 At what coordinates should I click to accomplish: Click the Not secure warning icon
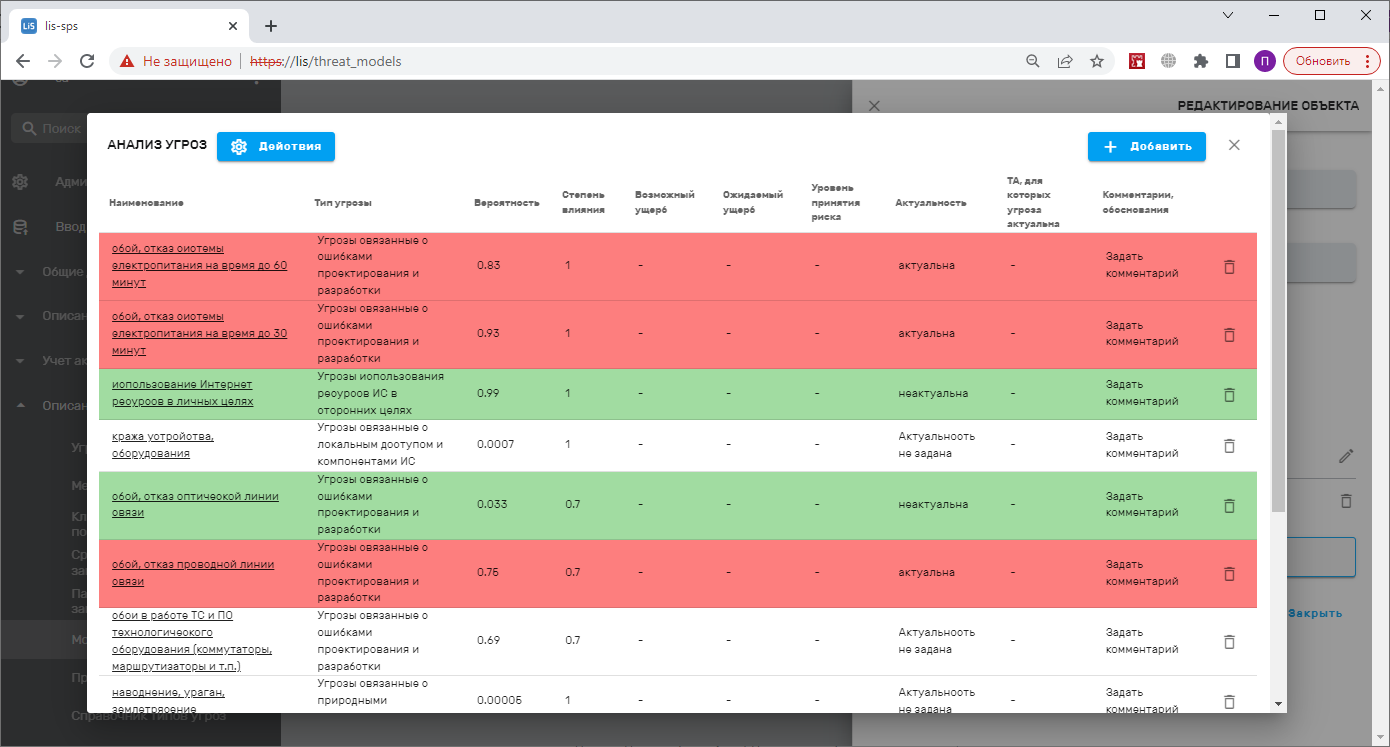(127, 61)
